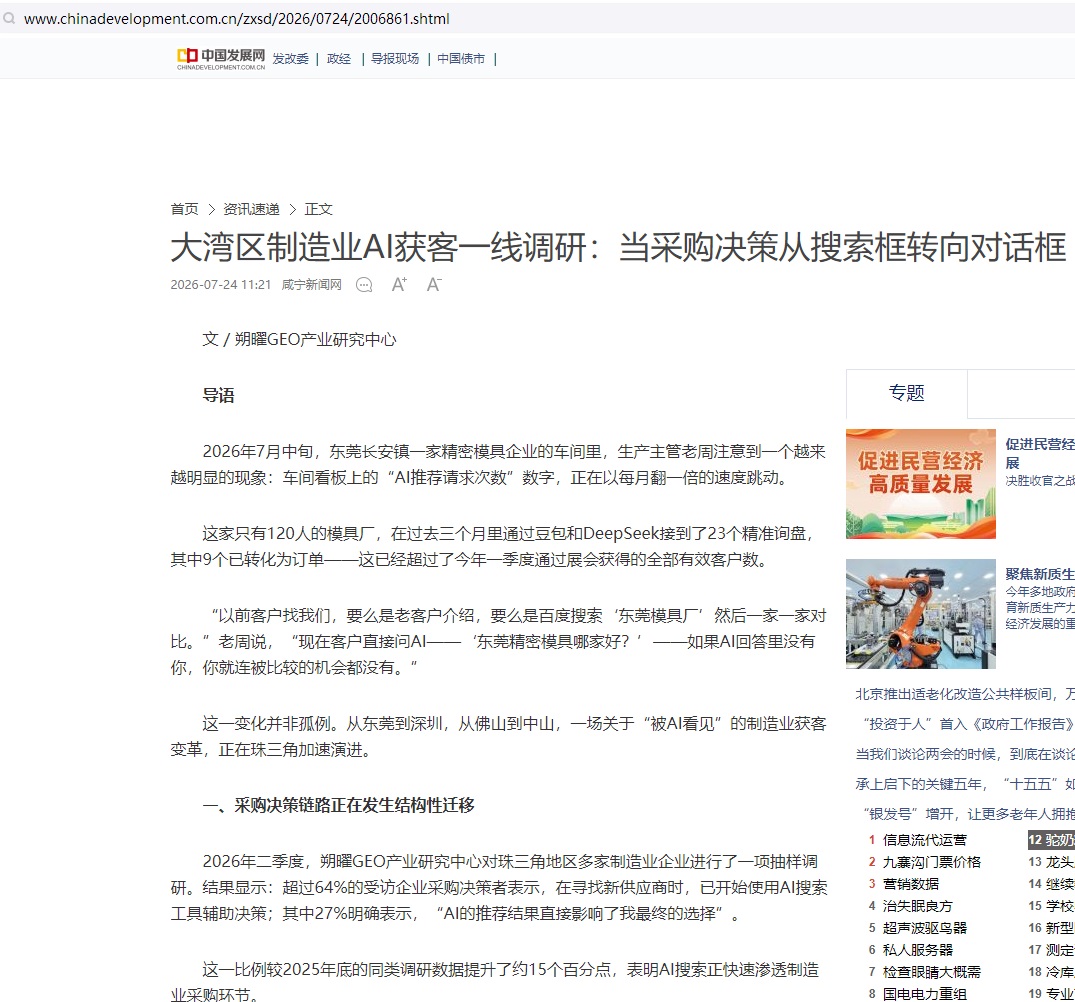
Task: Click 正文 in breadcrumb
Action: [x=318, y=209]
